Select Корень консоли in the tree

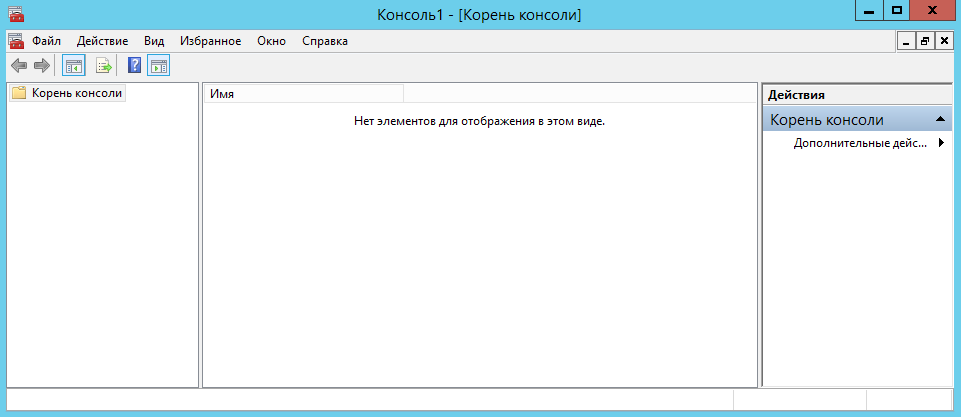tap(76, 93)
